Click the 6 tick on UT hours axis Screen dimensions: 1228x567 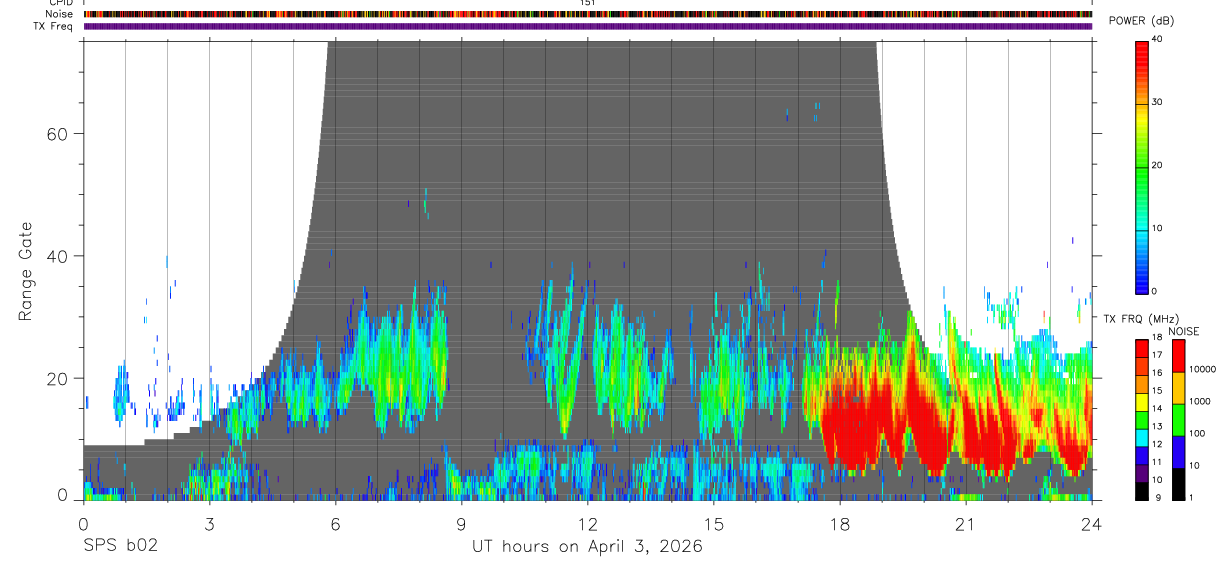[x=335, y=524]
